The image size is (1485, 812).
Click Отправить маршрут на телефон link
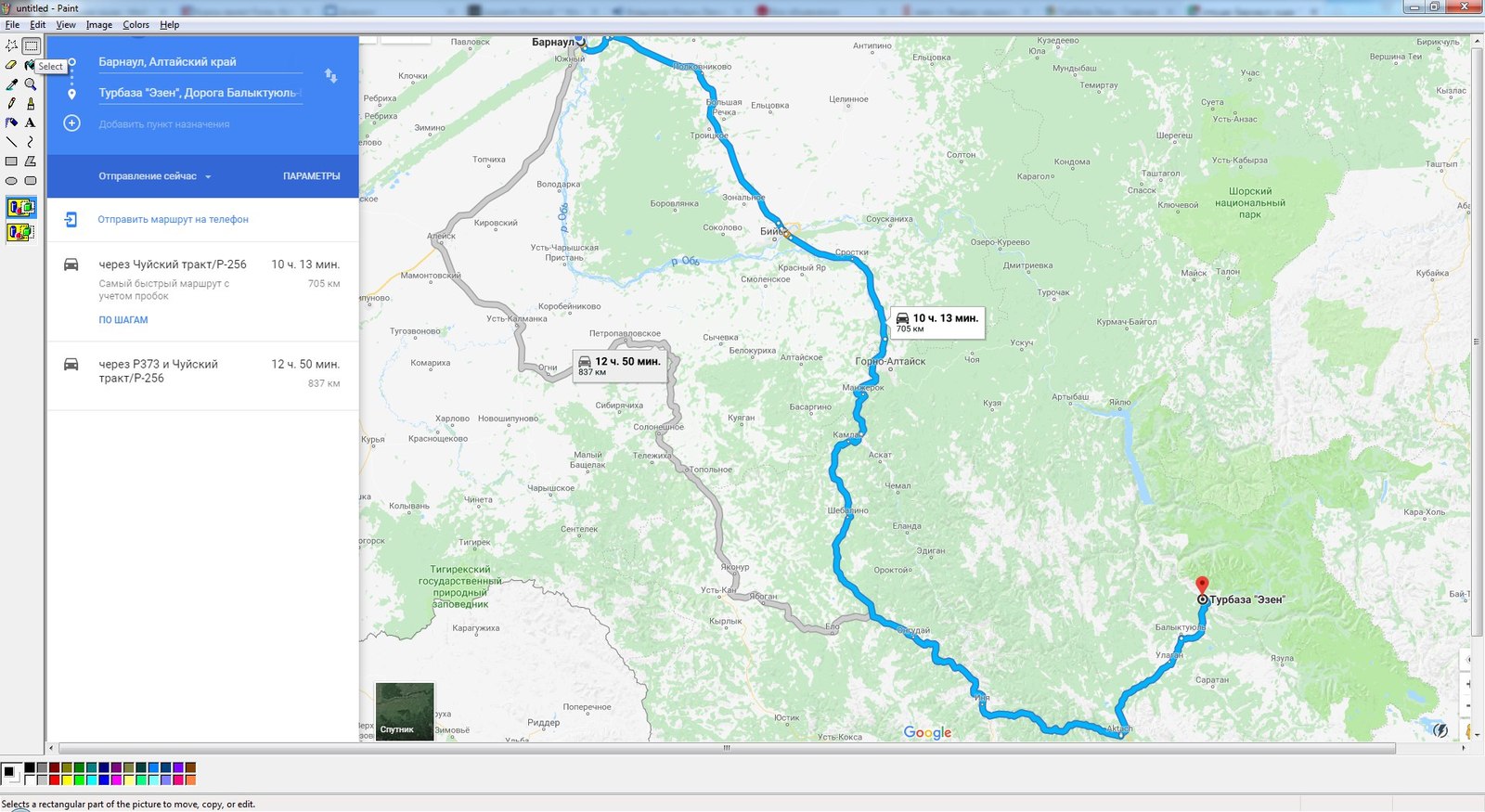pos(174,220)
